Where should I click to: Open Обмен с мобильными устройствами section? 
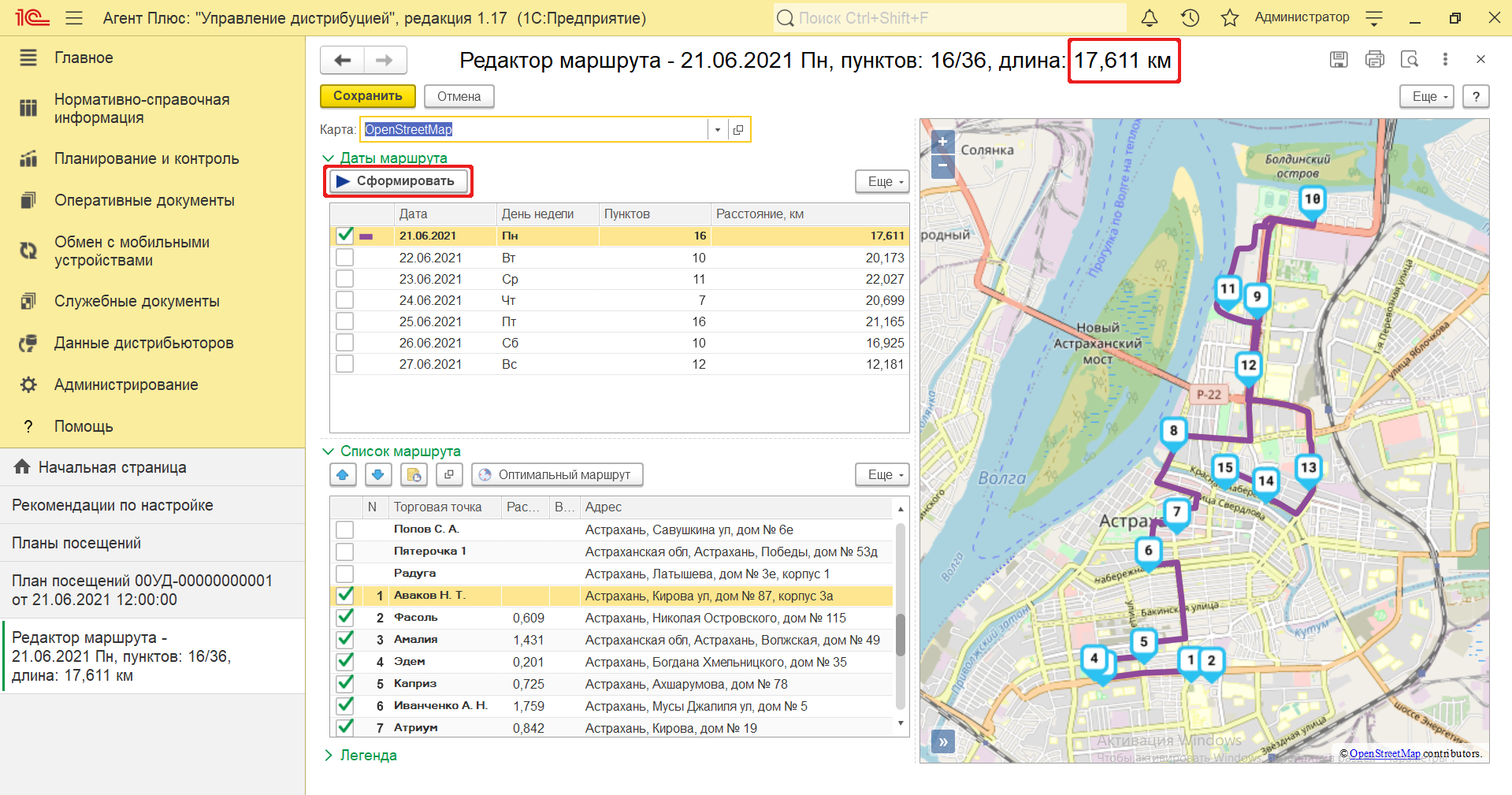[x=132, y=251]
